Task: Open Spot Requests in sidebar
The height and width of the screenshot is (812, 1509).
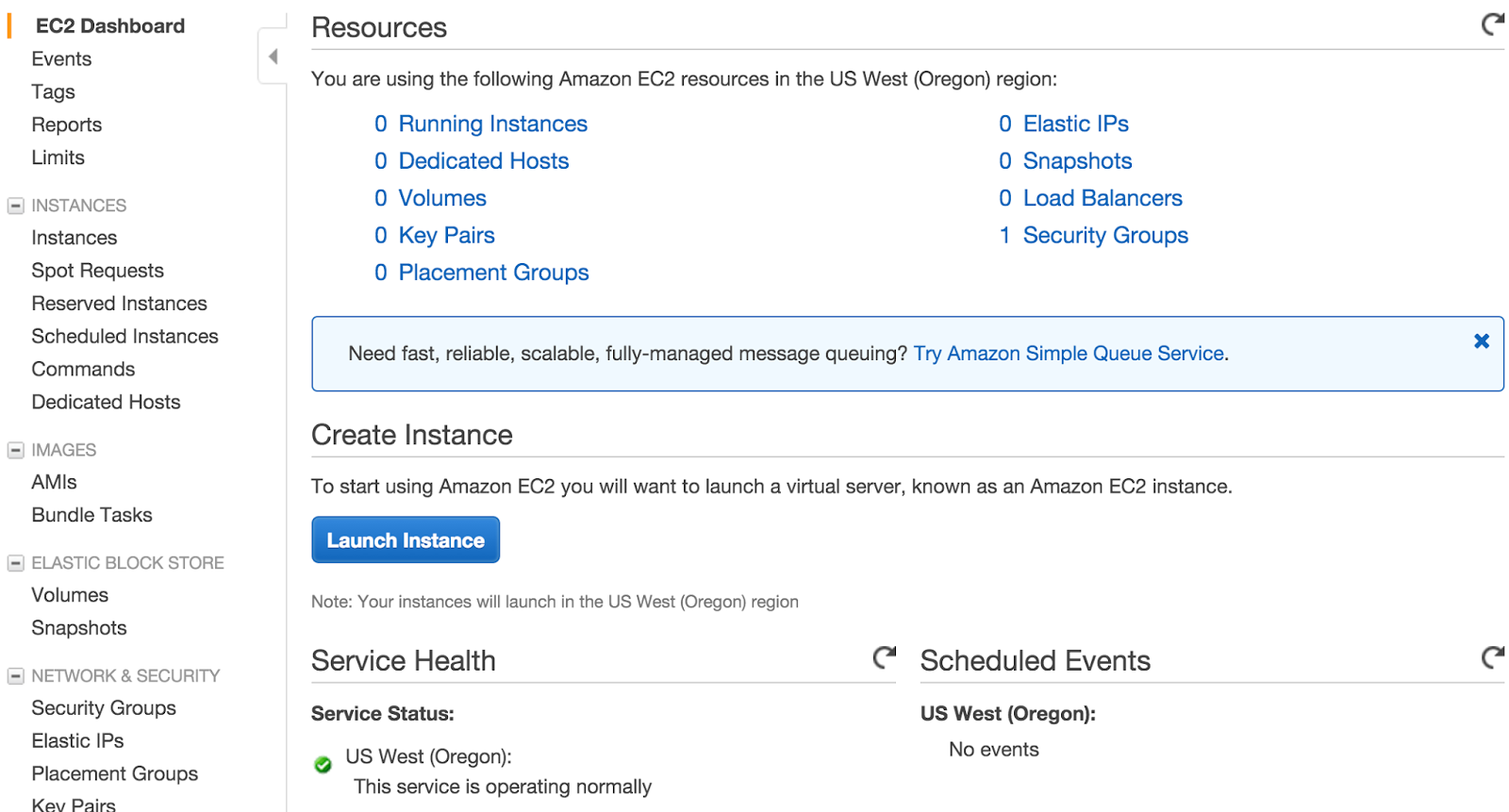Action: 97,271
